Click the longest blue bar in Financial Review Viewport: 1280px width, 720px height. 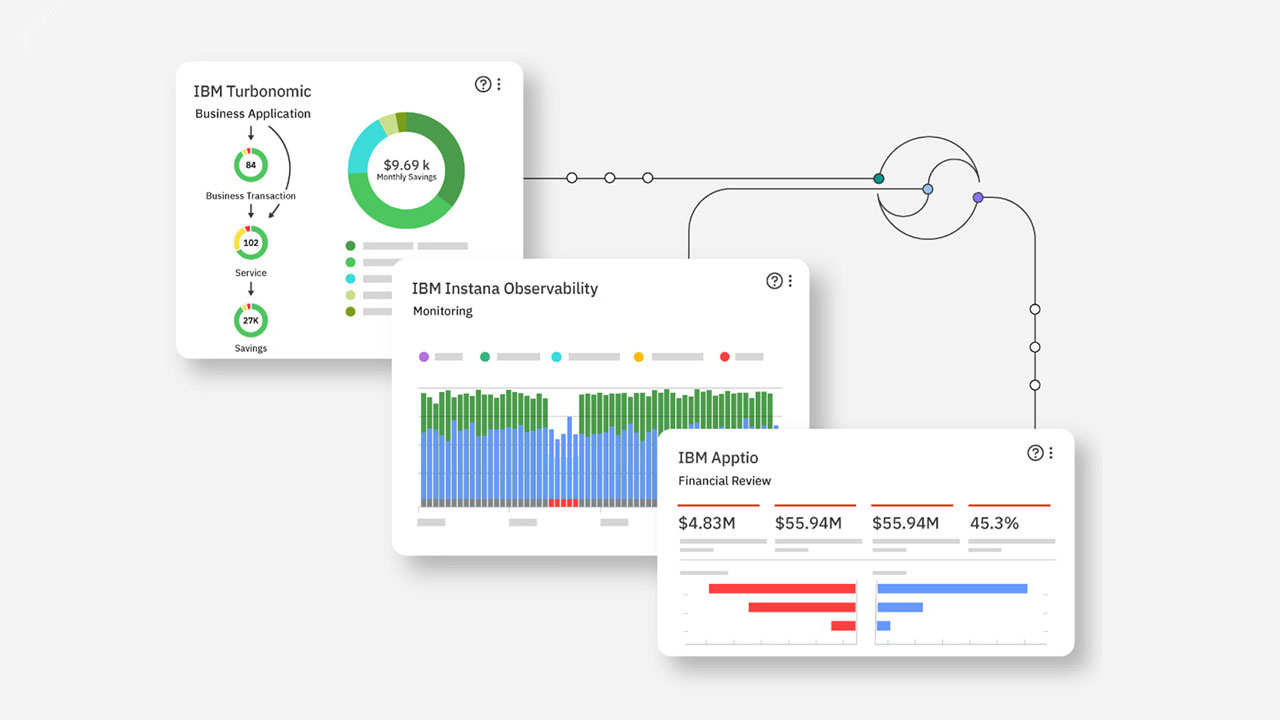click(952, 588)
